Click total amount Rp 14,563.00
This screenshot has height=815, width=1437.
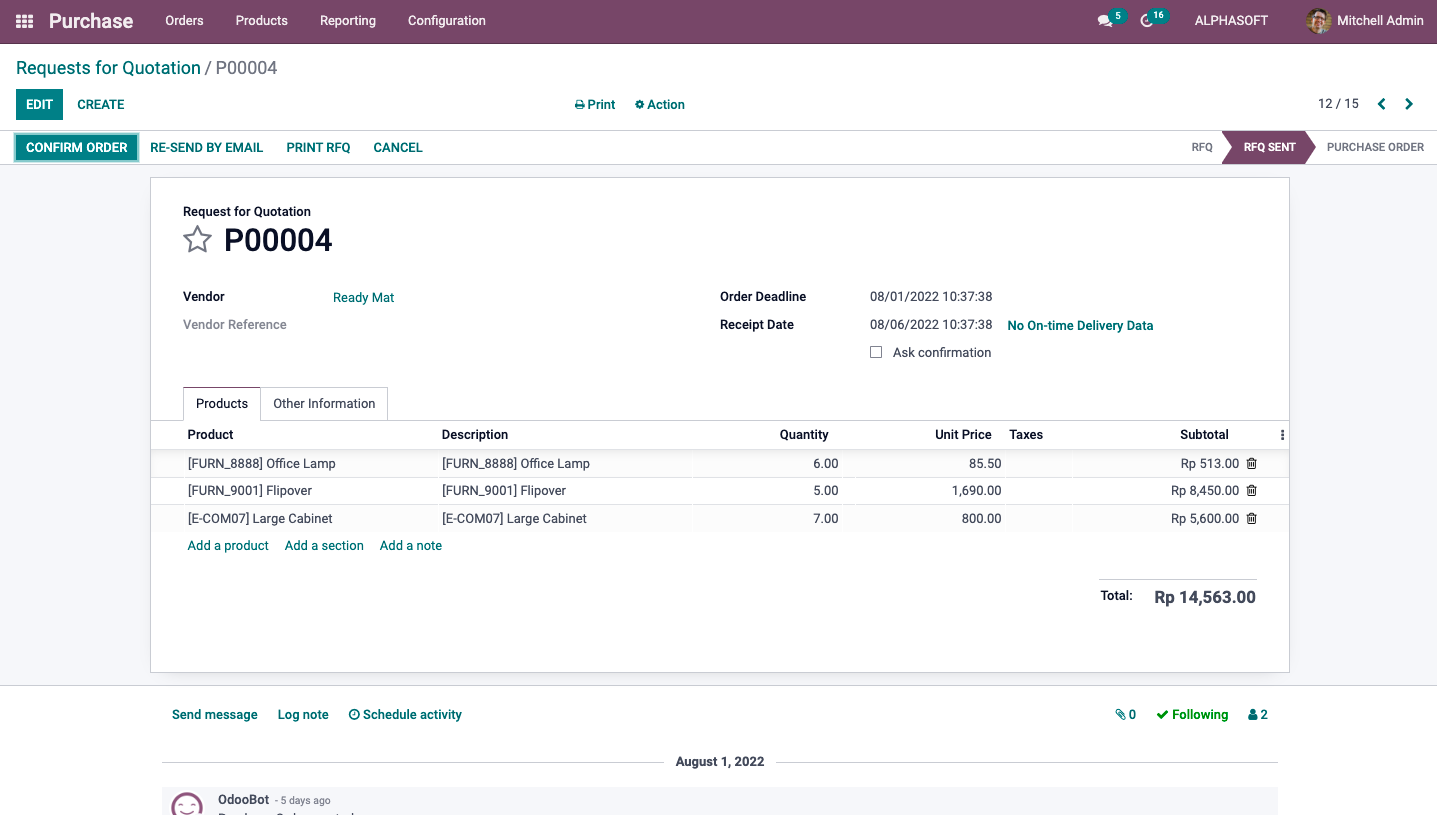(1205, 597)
